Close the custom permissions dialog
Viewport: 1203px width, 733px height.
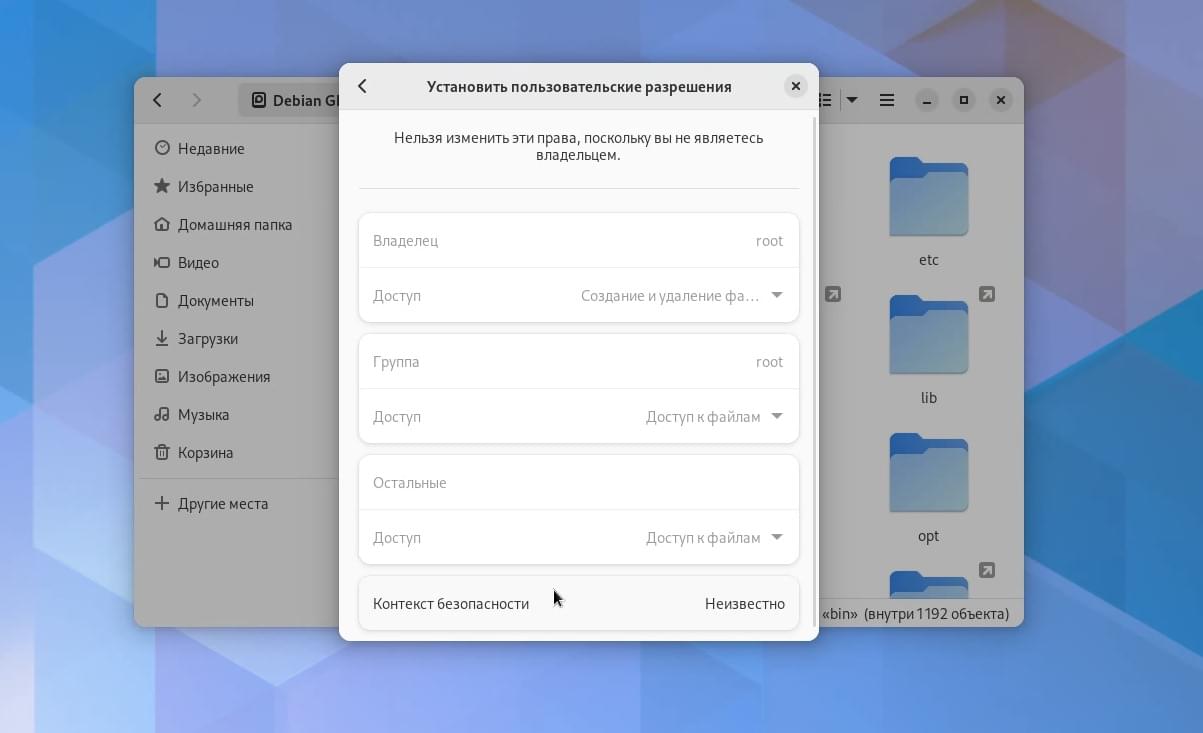pos(796,87)
